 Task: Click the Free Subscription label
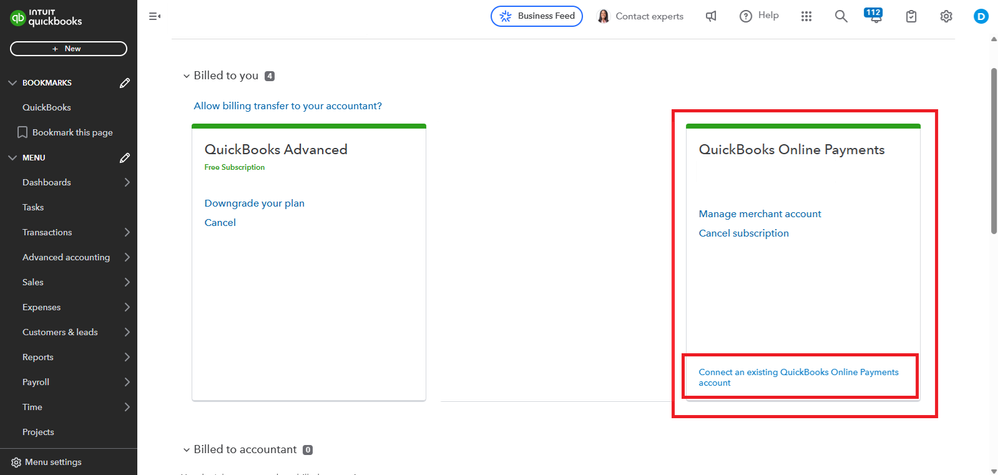click(234, 167)
